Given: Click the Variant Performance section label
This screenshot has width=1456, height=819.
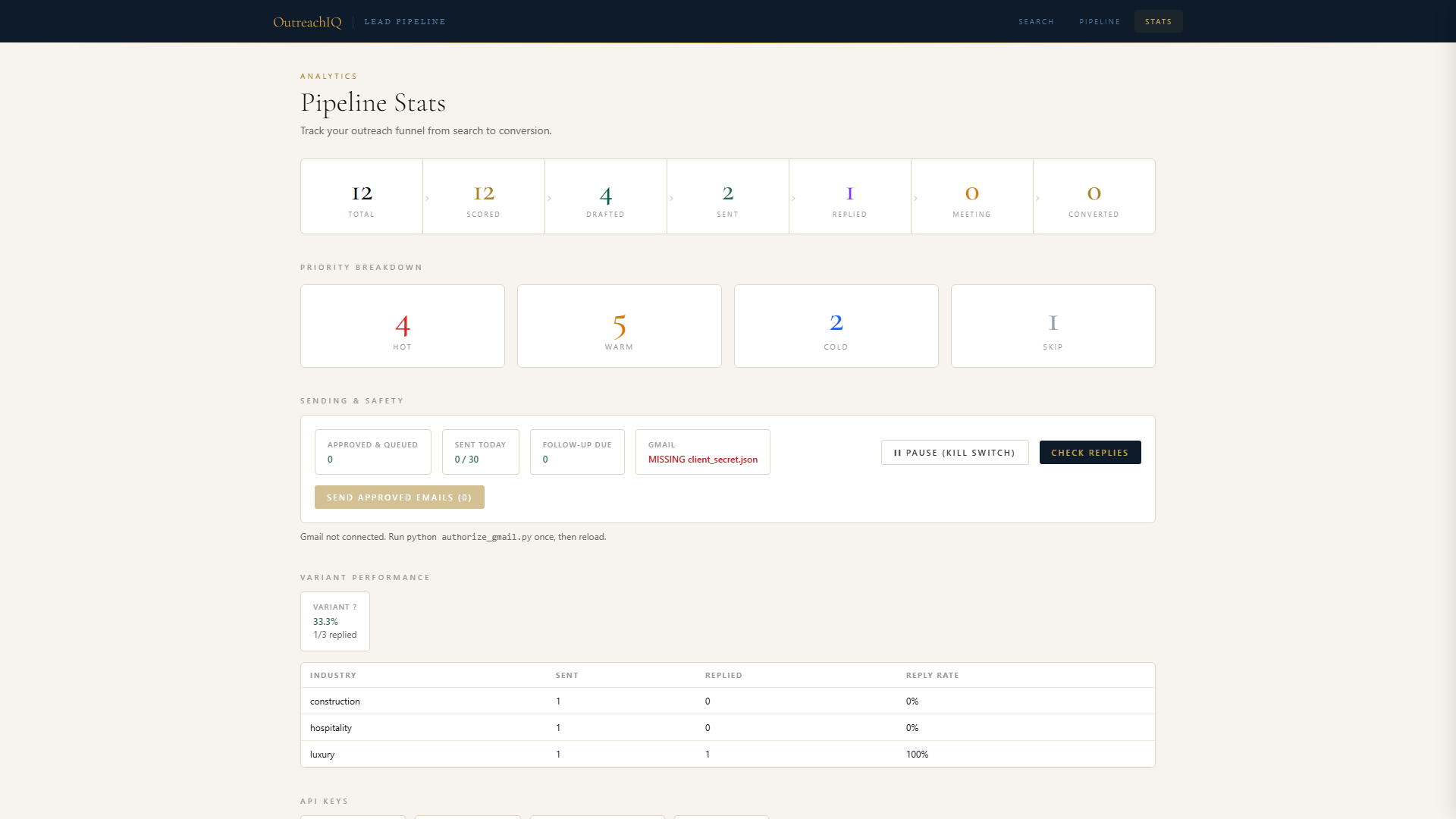Looking at the screenshot, I should click(x=366, y=578).
